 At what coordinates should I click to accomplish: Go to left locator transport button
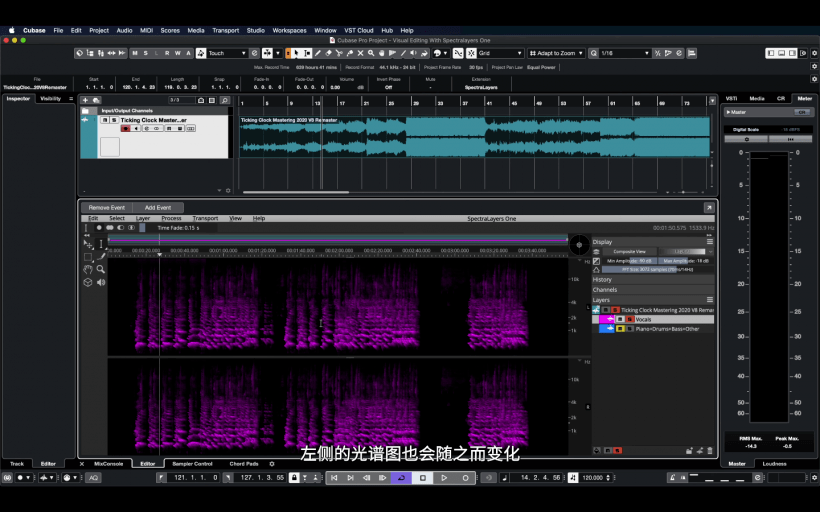(x=334, y=477)
